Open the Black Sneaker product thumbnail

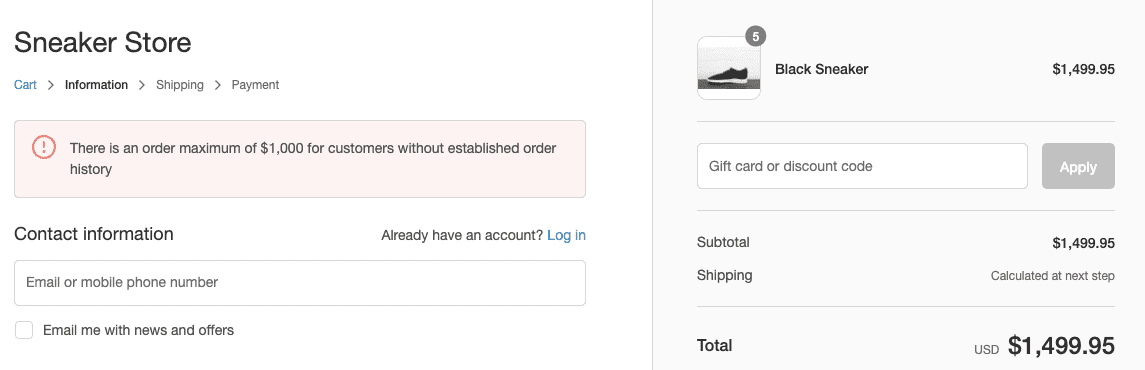[729, 68]
